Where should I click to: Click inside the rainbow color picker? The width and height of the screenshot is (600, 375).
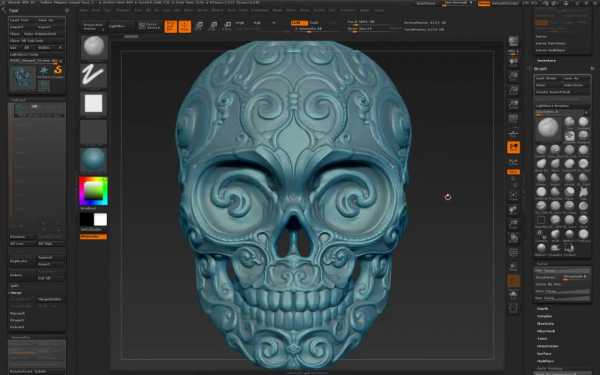[94, 191]
